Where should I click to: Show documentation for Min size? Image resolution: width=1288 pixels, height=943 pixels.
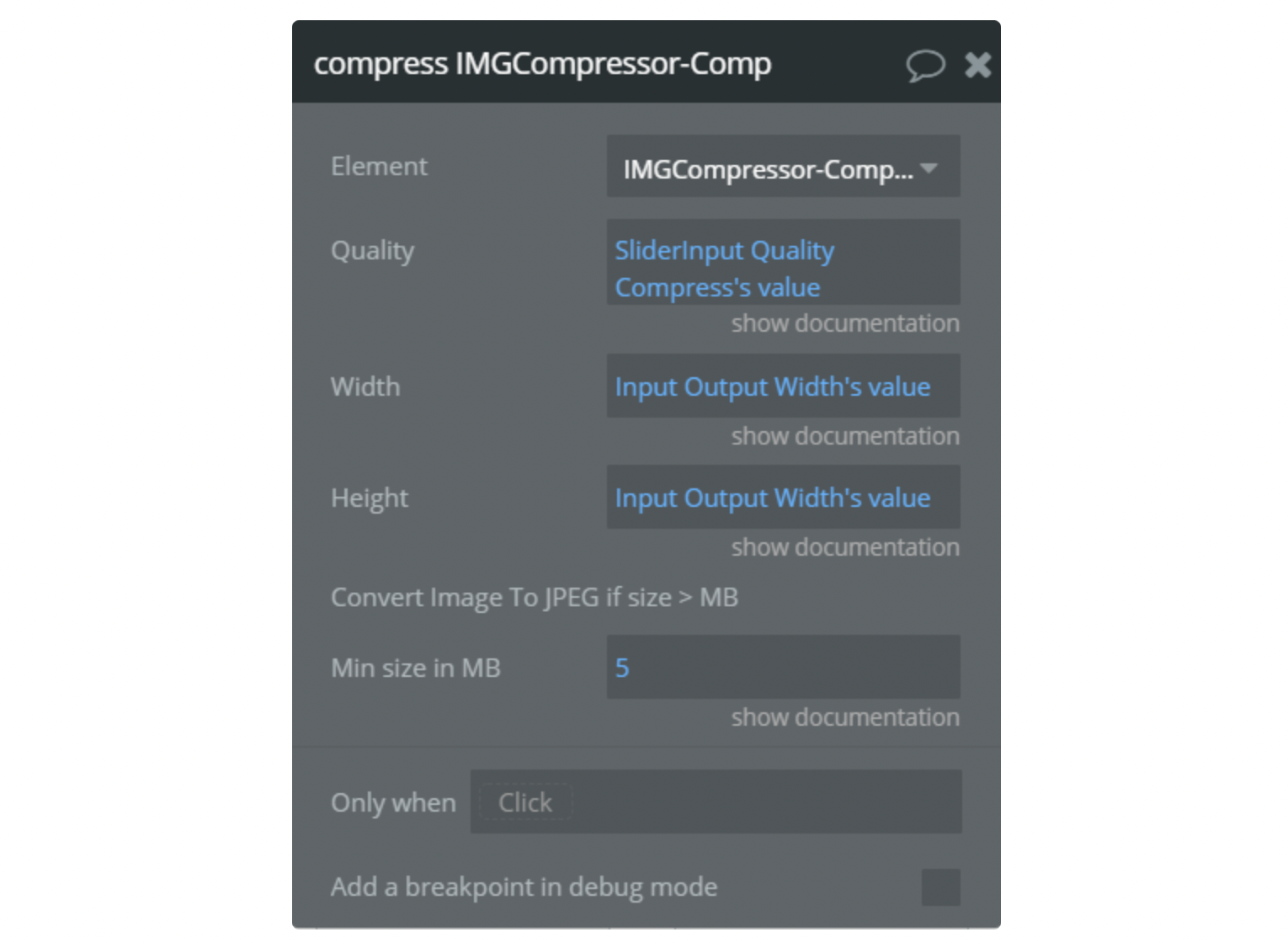tap(844, 717)
